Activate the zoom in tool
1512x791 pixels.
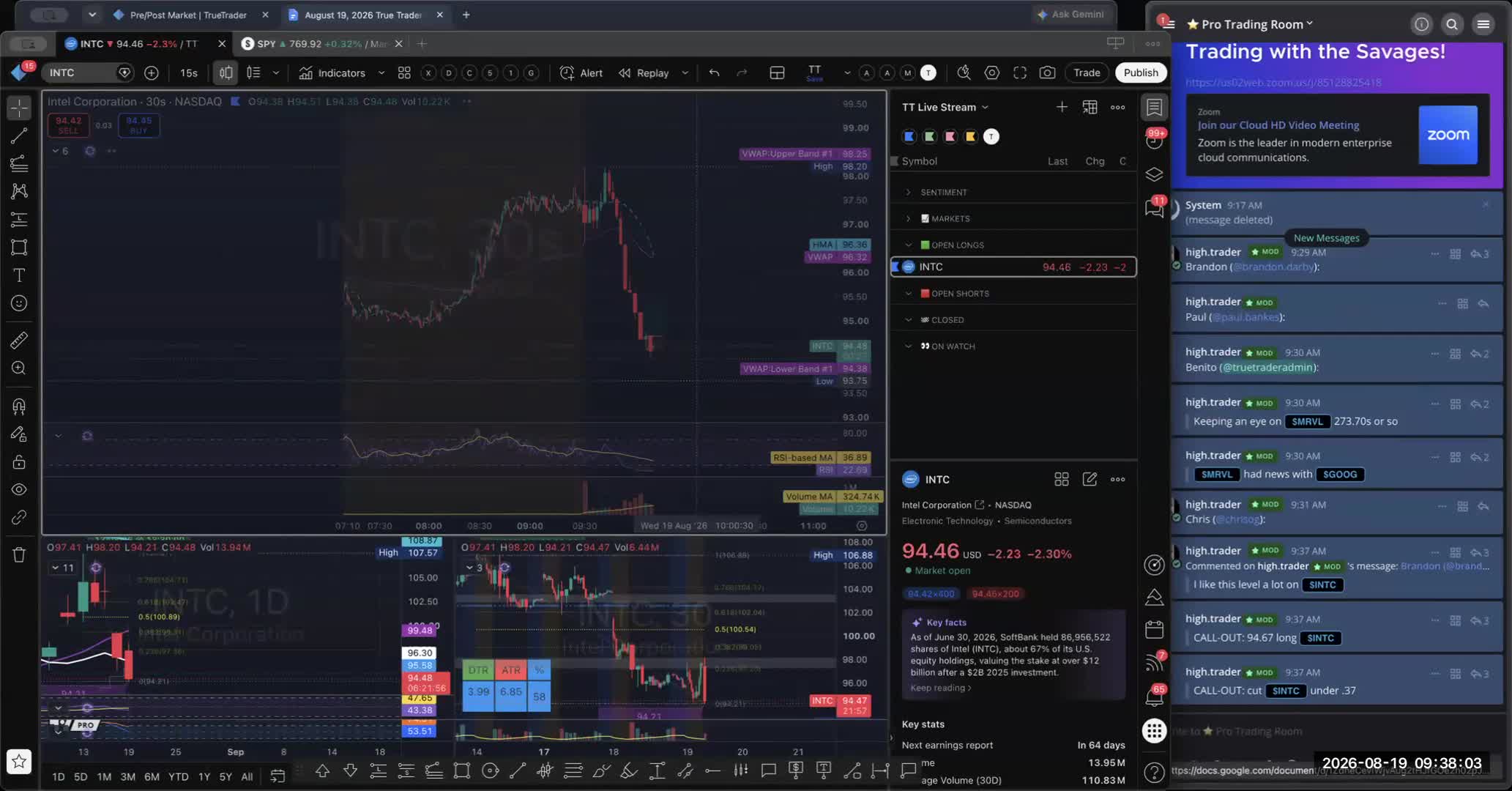19,368
